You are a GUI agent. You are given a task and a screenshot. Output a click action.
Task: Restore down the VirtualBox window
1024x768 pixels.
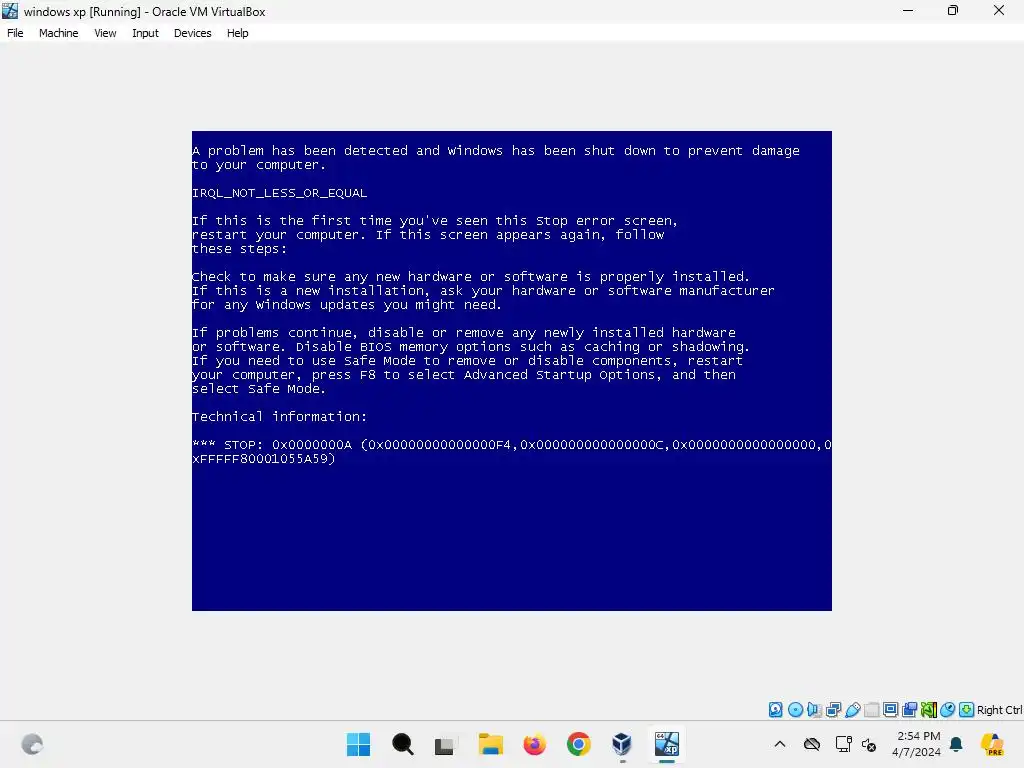pos(953,10)
